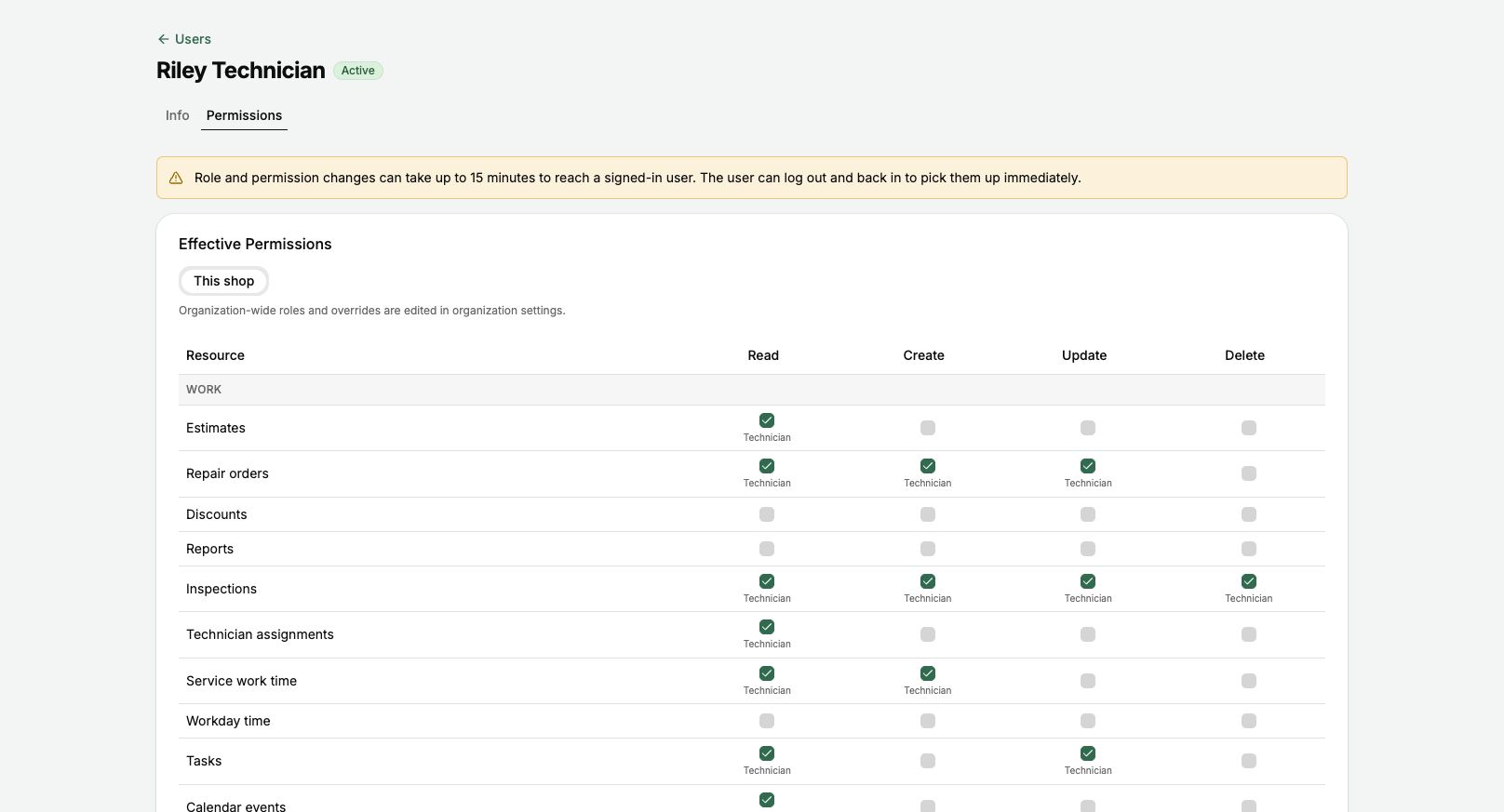
Task: Toggle Estimates Create checkbox
Action: tap(928, 428)
